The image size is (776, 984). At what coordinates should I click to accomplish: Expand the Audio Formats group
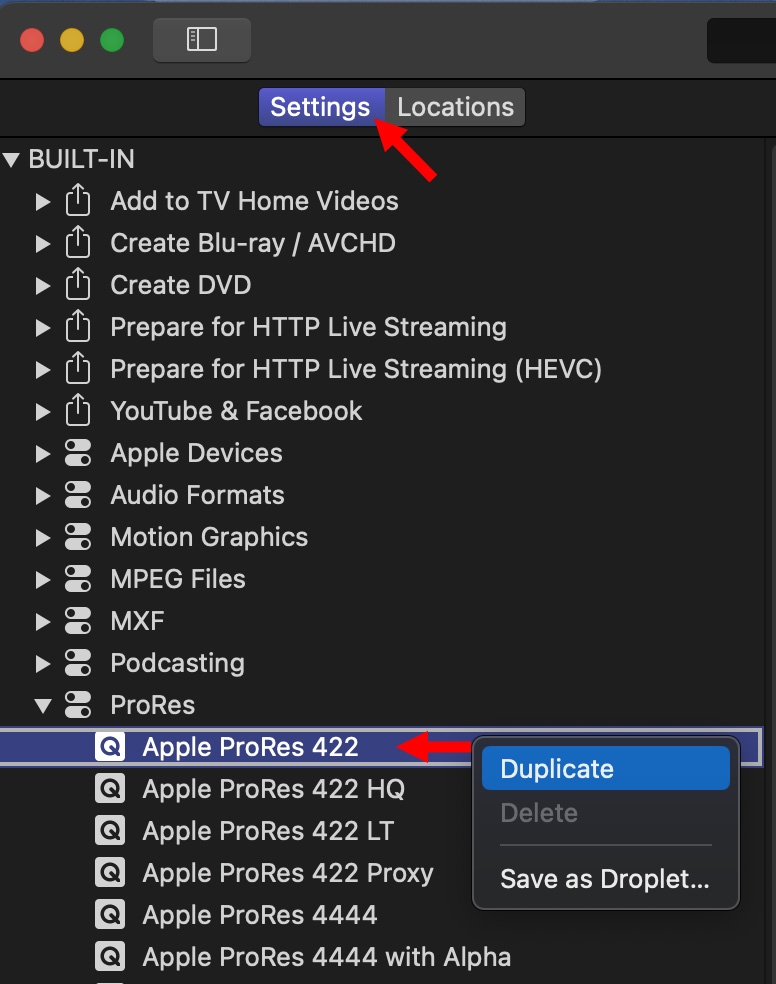point(43,496)
